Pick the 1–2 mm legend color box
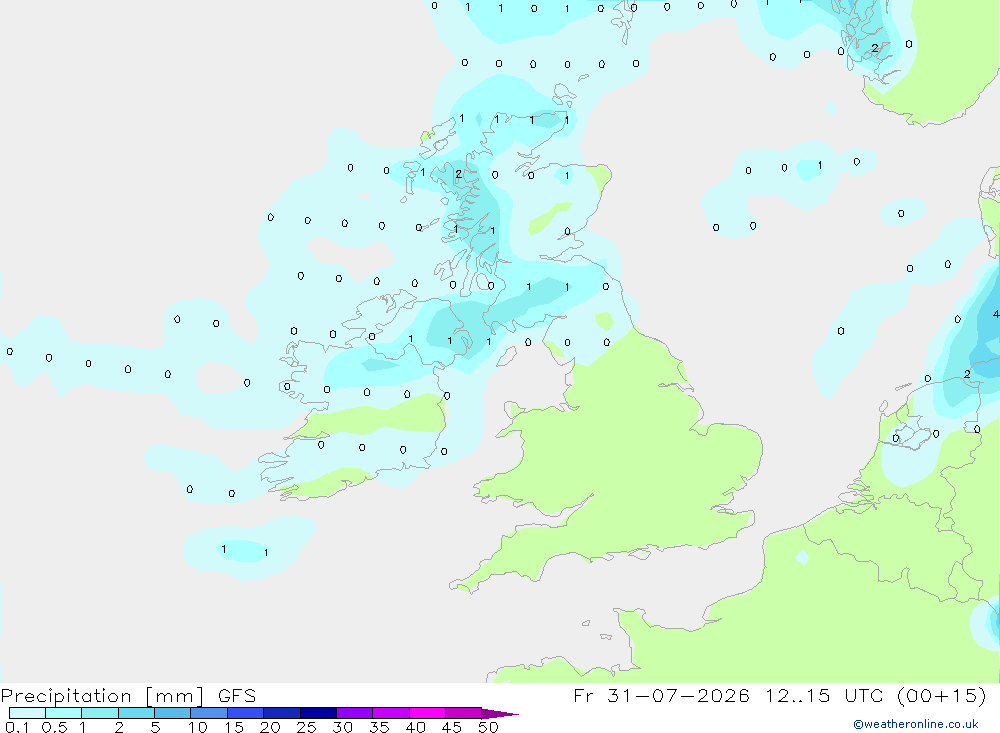Screen dimensions: 1000x733 pyautogui.click(x=100, y=713)
